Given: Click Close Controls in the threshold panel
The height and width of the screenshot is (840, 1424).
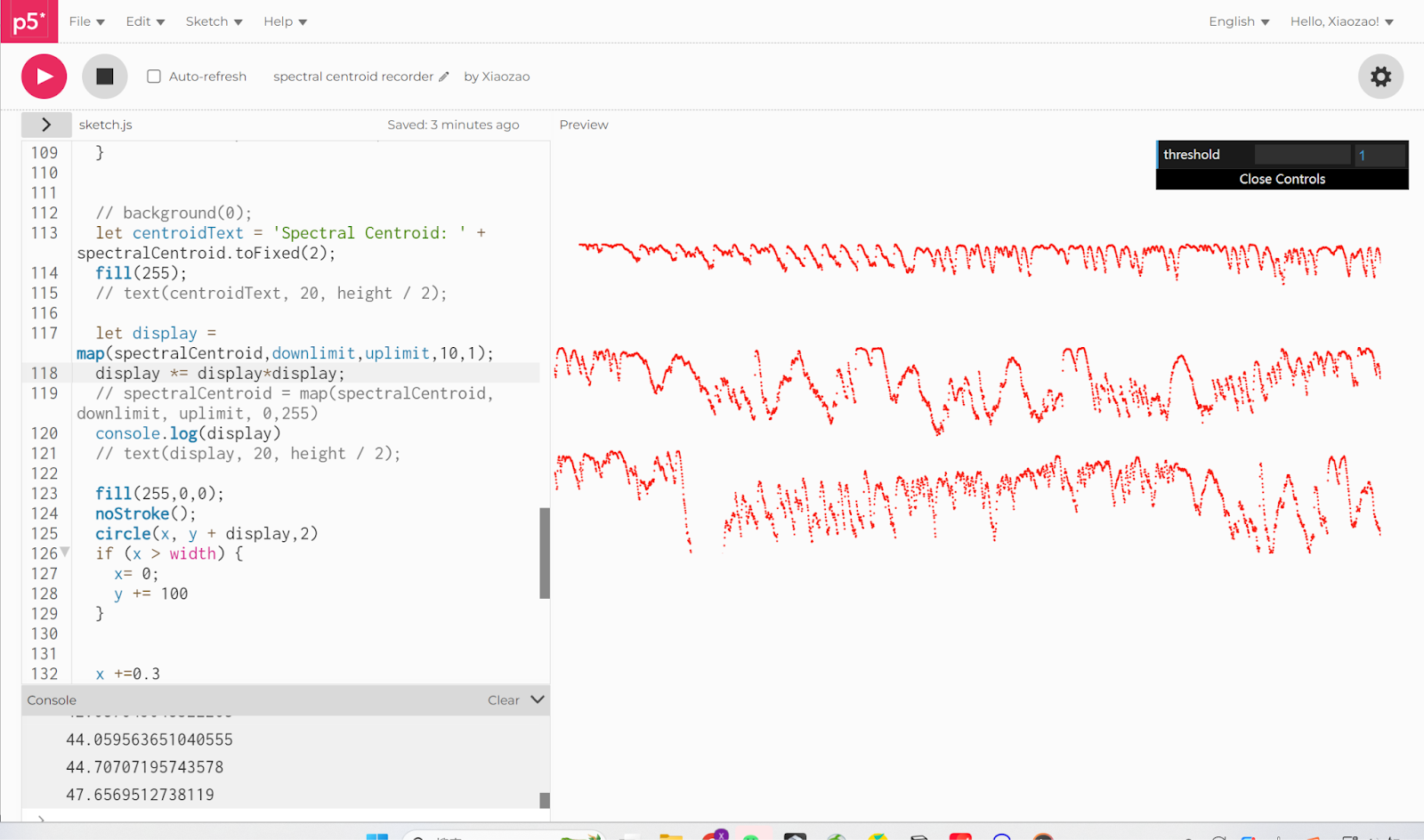Looking at the screenshot, I should pos(1282,179).
